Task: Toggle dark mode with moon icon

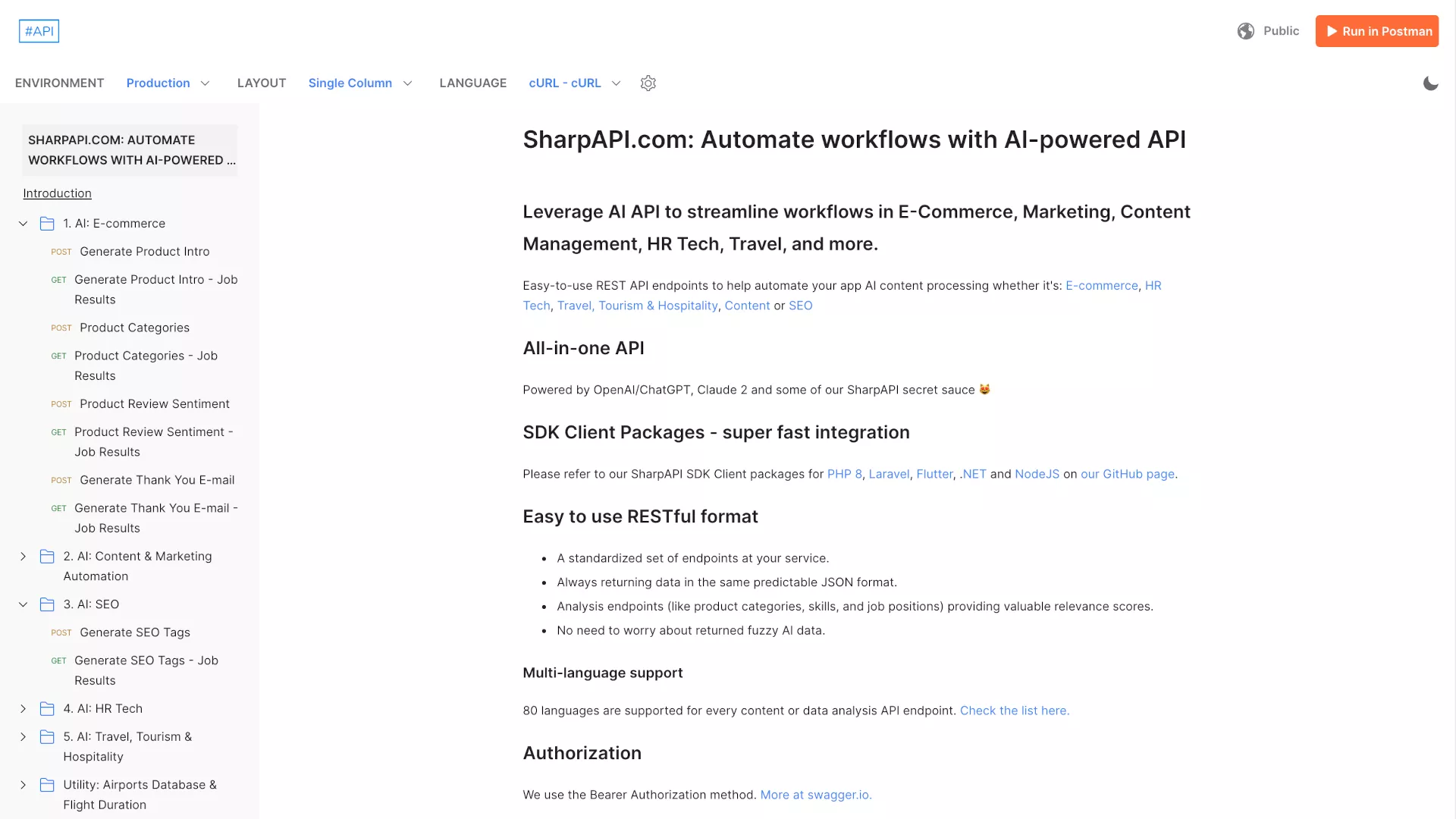Action: [x=1430, y=83]
